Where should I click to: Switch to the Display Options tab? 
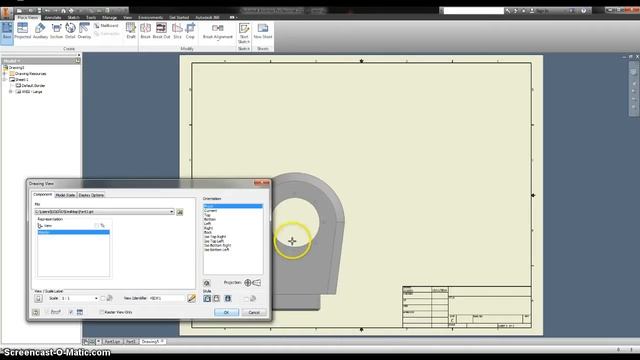[x=91, y=195]
